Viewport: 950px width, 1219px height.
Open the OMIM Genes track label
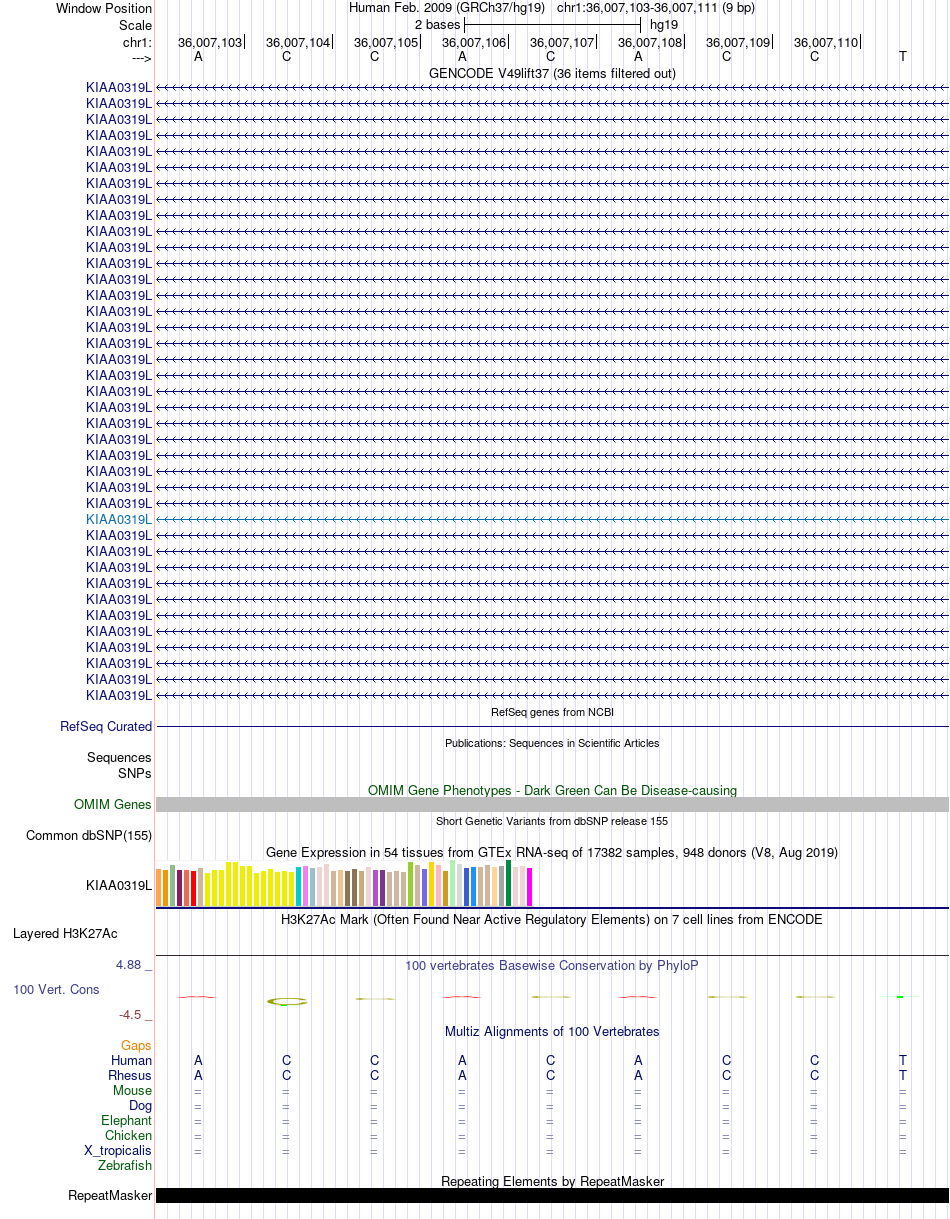pyautogui.click(x=113, y=804)
